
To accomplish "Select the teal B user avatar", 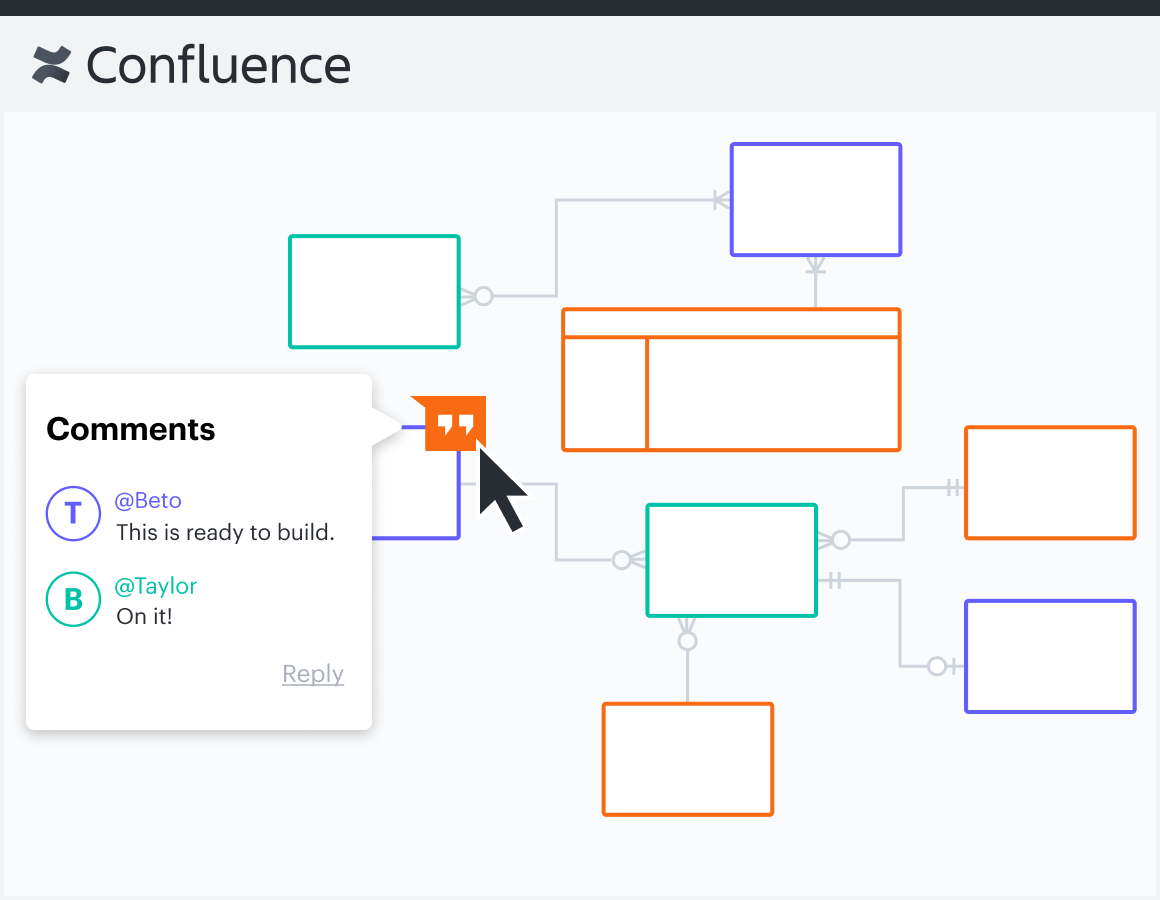I will click(73, 600).
